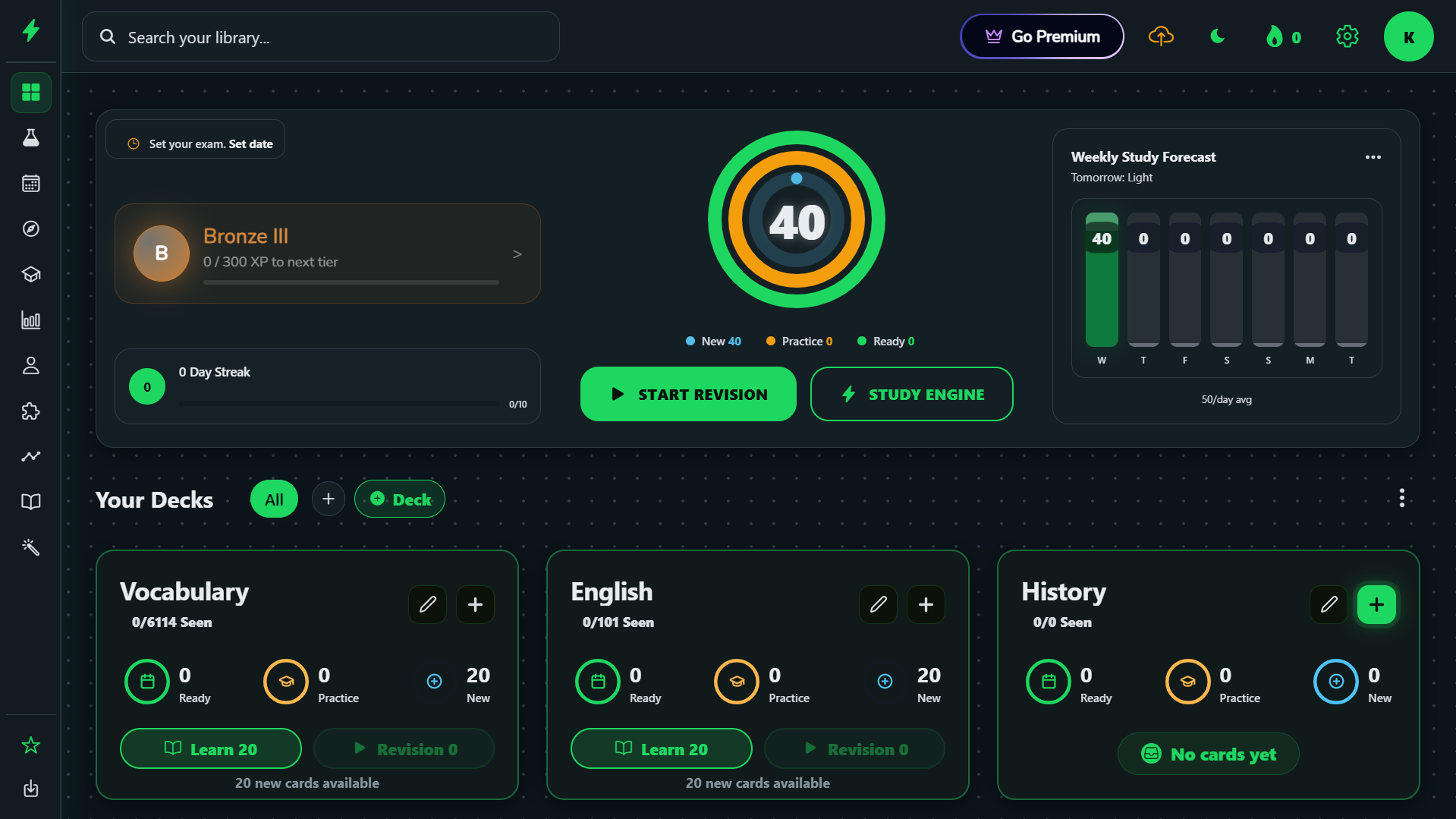
Task: Open the person profile icon in sidebar
Action: [x=31, y=365]
